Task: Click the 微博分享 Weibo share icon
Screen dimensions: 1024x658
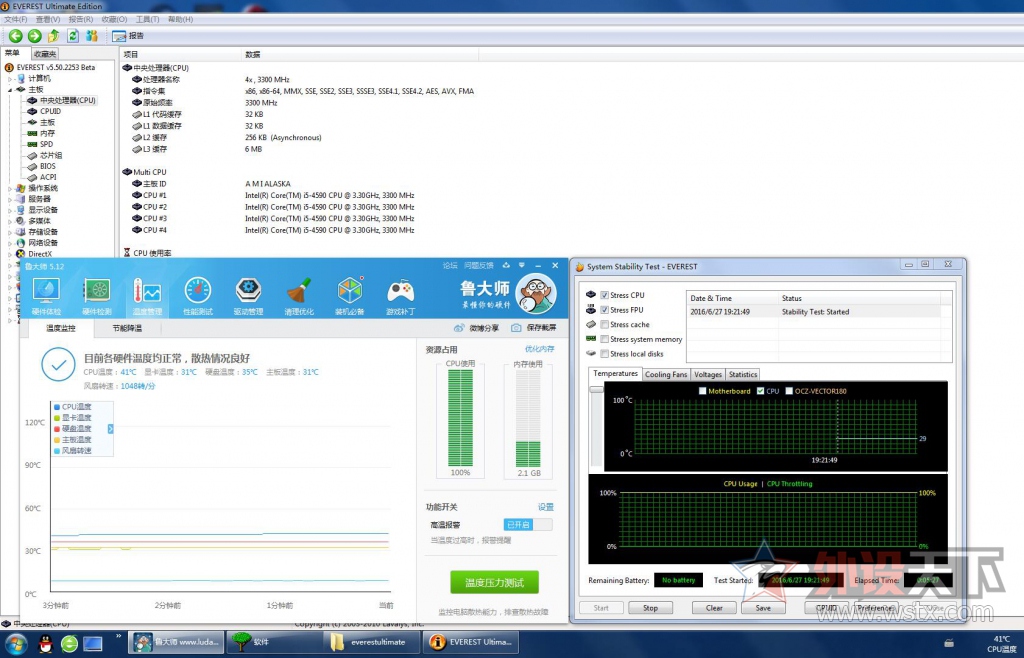Action: click(x=459, y=328)
